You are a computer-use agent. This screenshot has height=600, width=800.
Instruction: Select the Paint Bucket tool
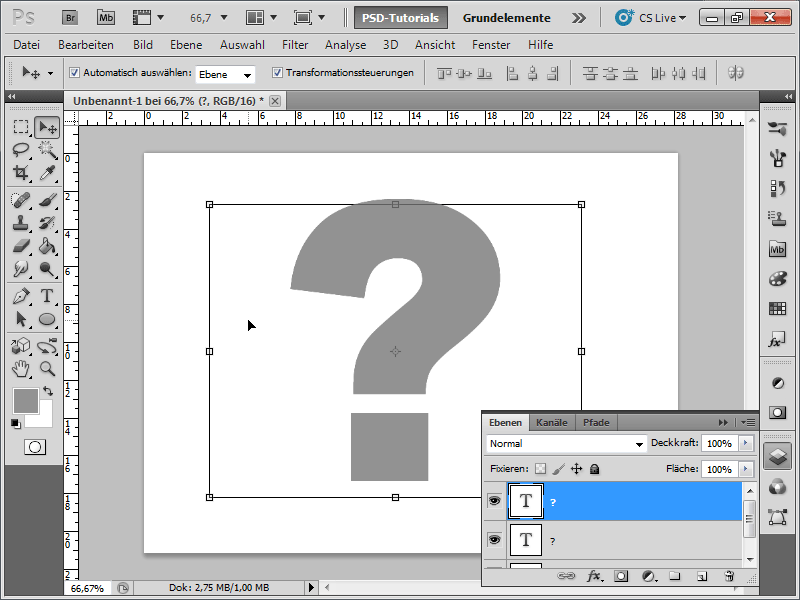47,246
